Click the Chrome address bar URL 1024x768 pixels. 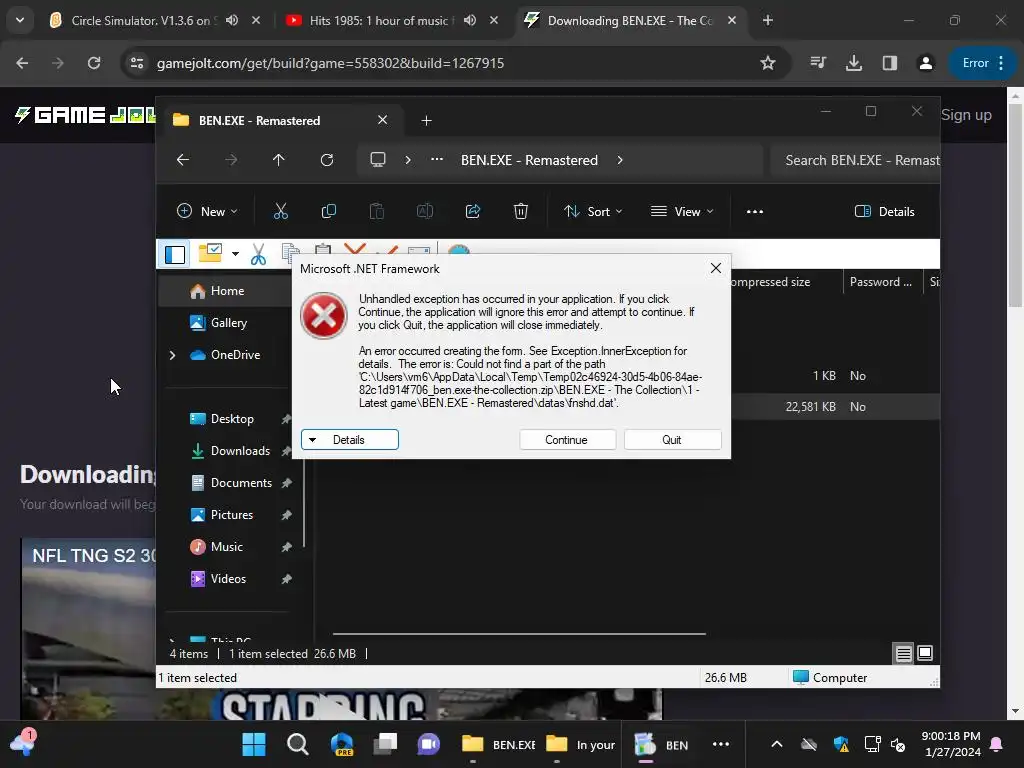tap(330, 63)
